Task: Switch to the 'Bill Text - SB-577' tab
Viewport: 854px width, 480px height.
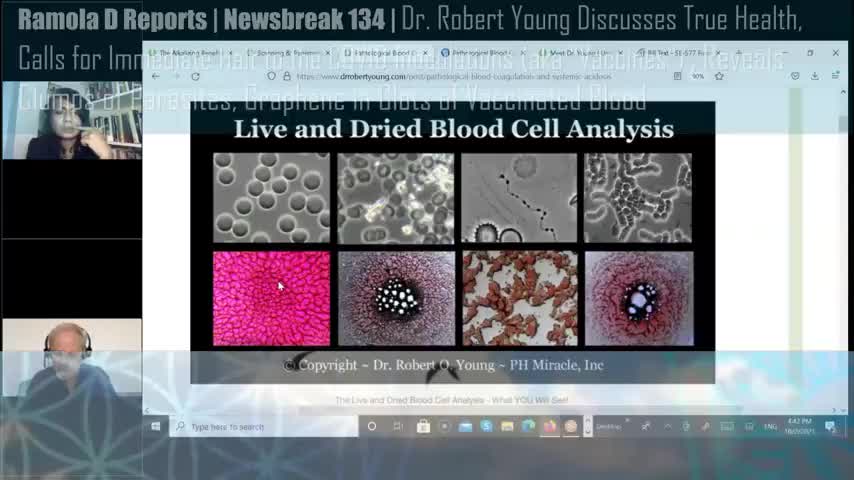Action: tap(678, 53)
